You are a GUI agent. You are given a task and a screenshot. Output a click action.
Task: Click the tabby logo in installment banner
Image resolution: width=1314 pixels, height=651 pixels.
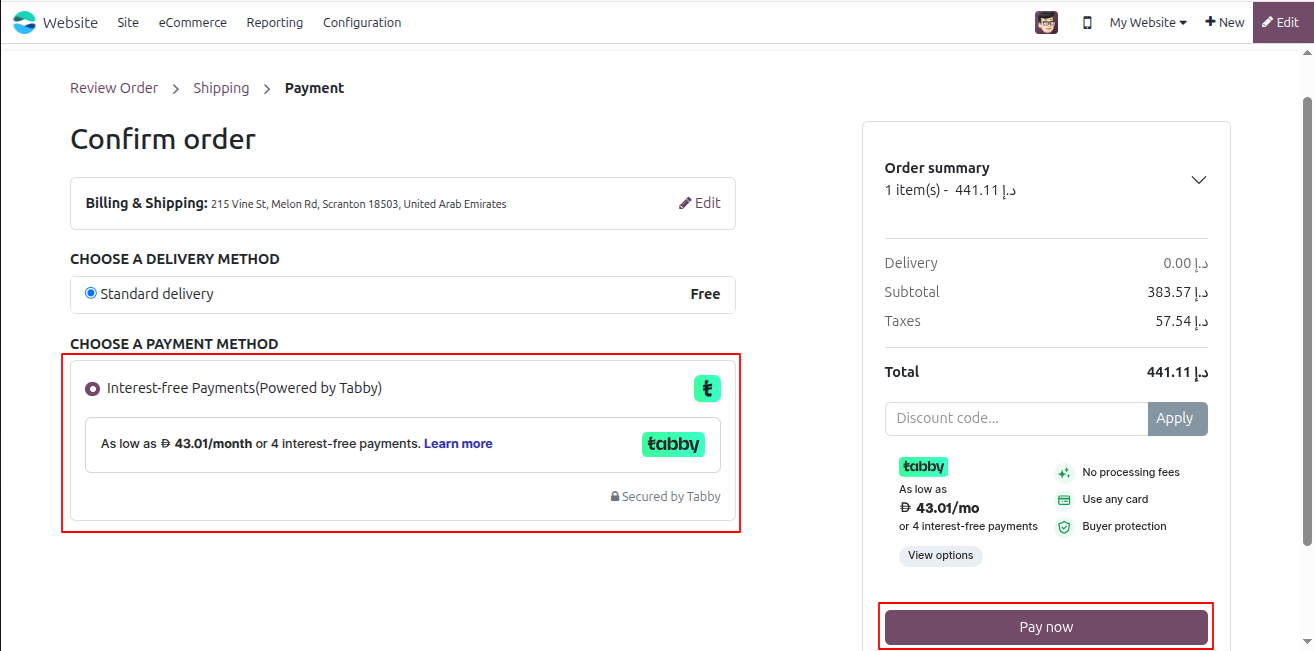tap(673, 444)
